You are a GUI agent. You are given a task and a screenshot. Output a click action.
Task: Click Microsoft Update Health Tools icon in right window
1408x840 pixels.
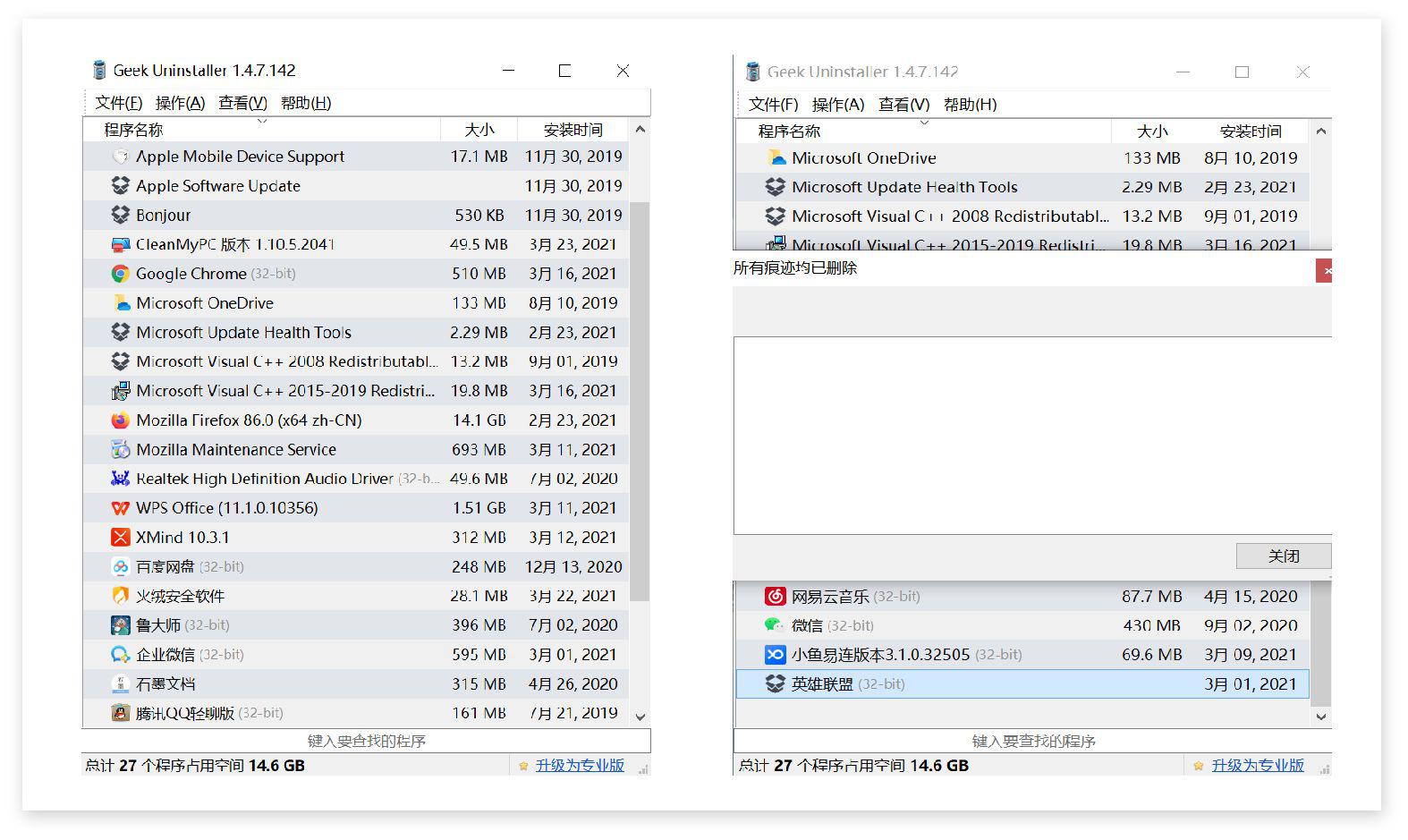[776, 188]
